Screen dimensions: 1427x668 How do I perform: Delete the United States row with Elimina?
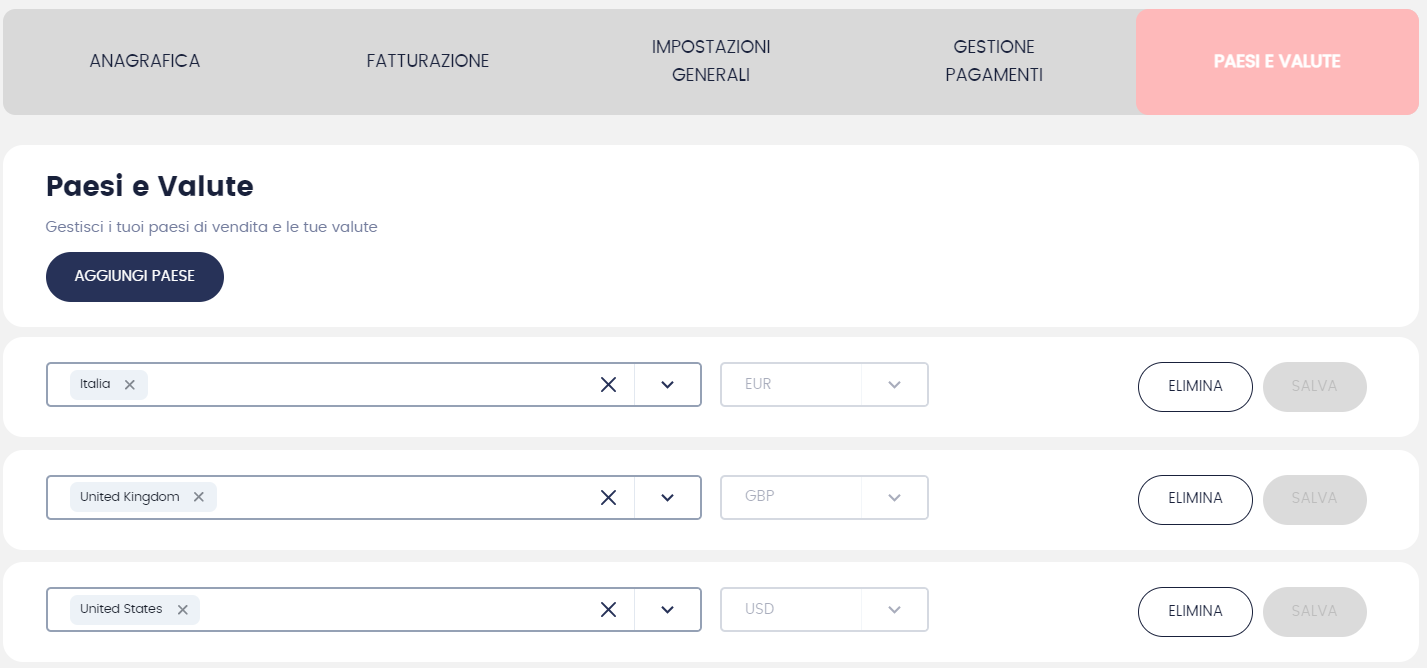(x=1195, y=610)
